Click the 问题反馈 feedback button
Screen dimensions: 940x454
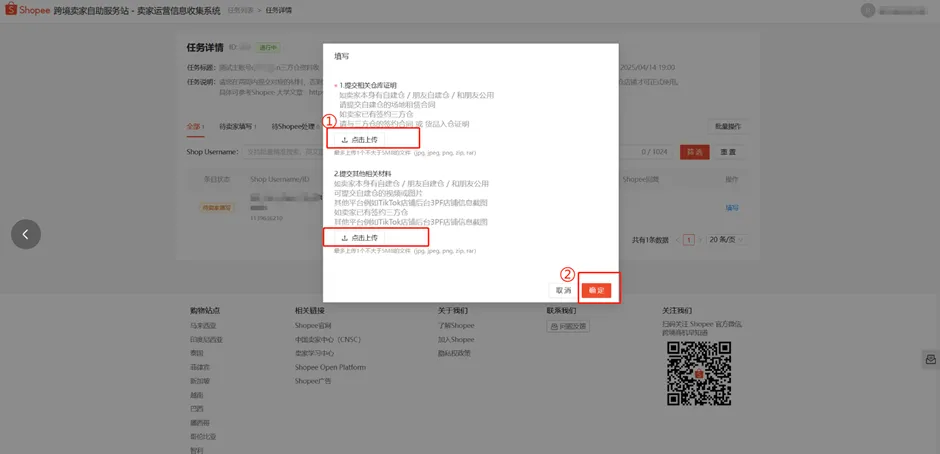pos(568,326)
